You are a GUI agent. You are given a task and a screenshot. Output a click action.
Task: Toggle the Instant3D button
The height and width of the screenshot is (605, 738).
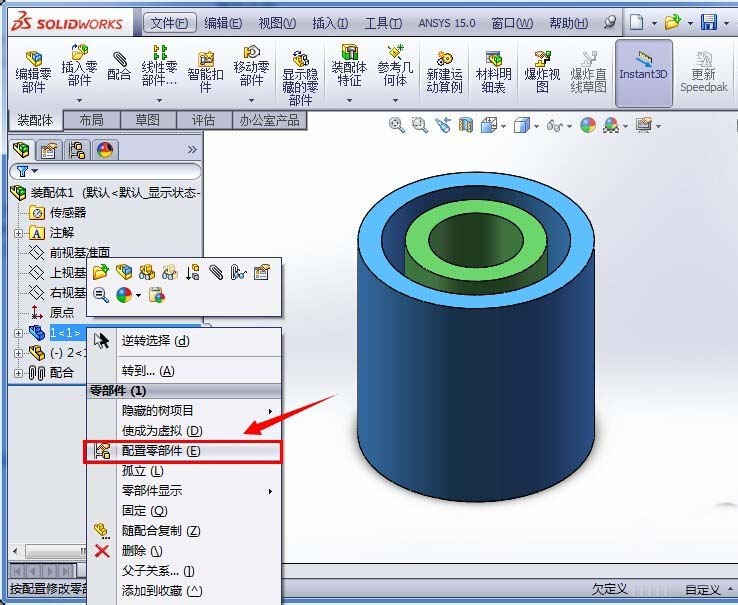click(x=643, y=72)
